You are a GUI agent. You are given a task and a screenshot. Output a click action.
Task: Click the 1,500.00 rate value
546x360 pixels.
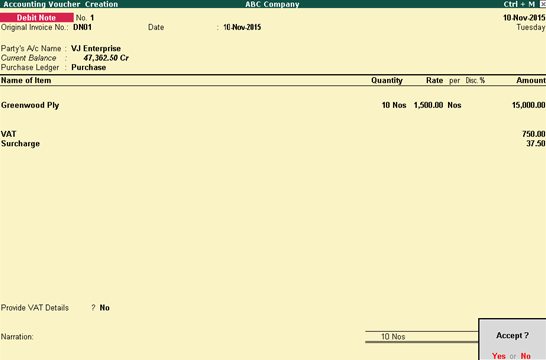point(428,105)
